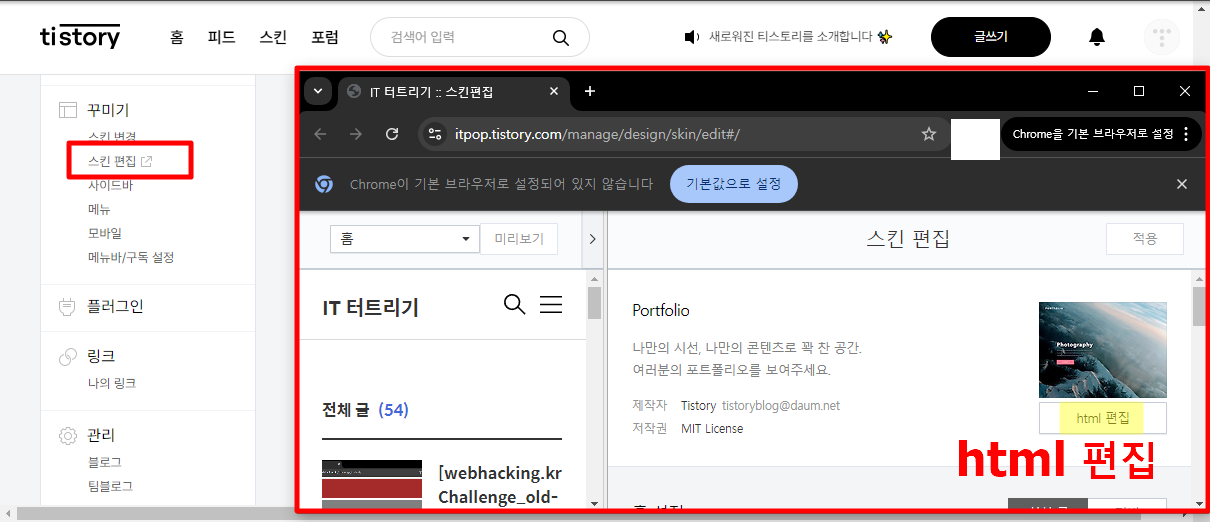This screenshot has width=1210, height=522.
Task: Open 모바일 settings link
Action: click(105, 233)
